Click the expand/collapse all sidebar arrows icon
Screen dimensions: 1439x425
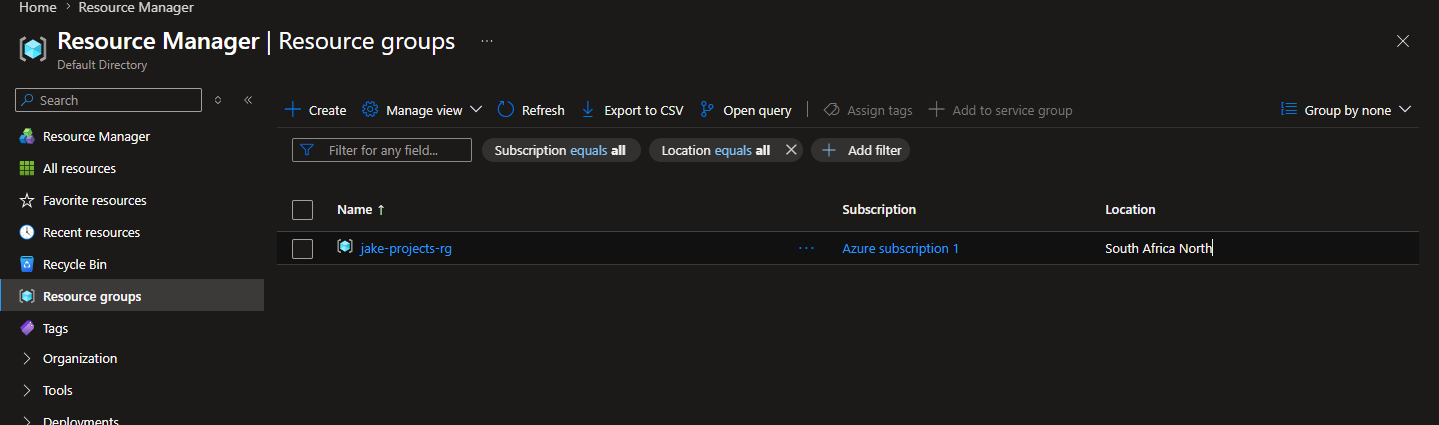[219, 100]
